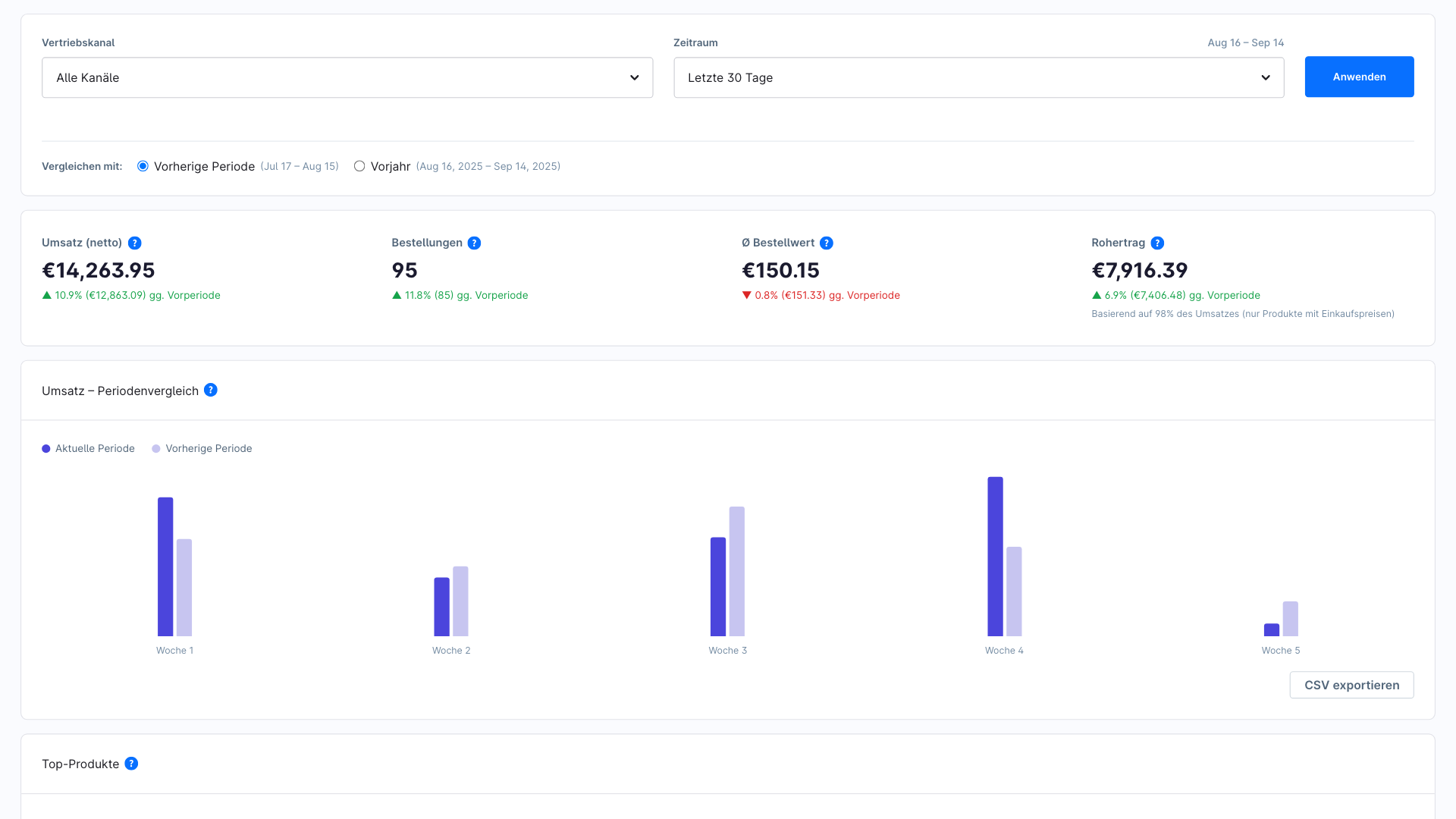Viewport: 1456px width, 819px height.
Task: Click Woche 1 current period bar
Action: coord(165,566)
